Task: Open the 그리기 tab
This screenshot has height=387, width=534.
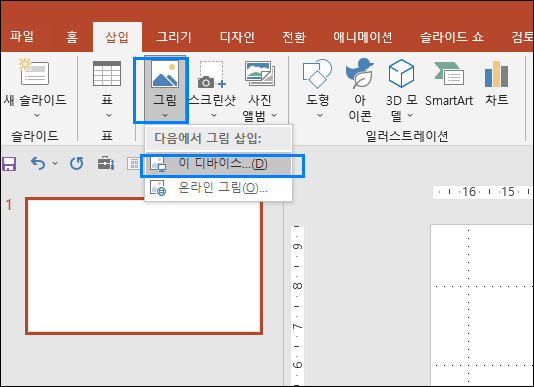Action: coord(174,37)
